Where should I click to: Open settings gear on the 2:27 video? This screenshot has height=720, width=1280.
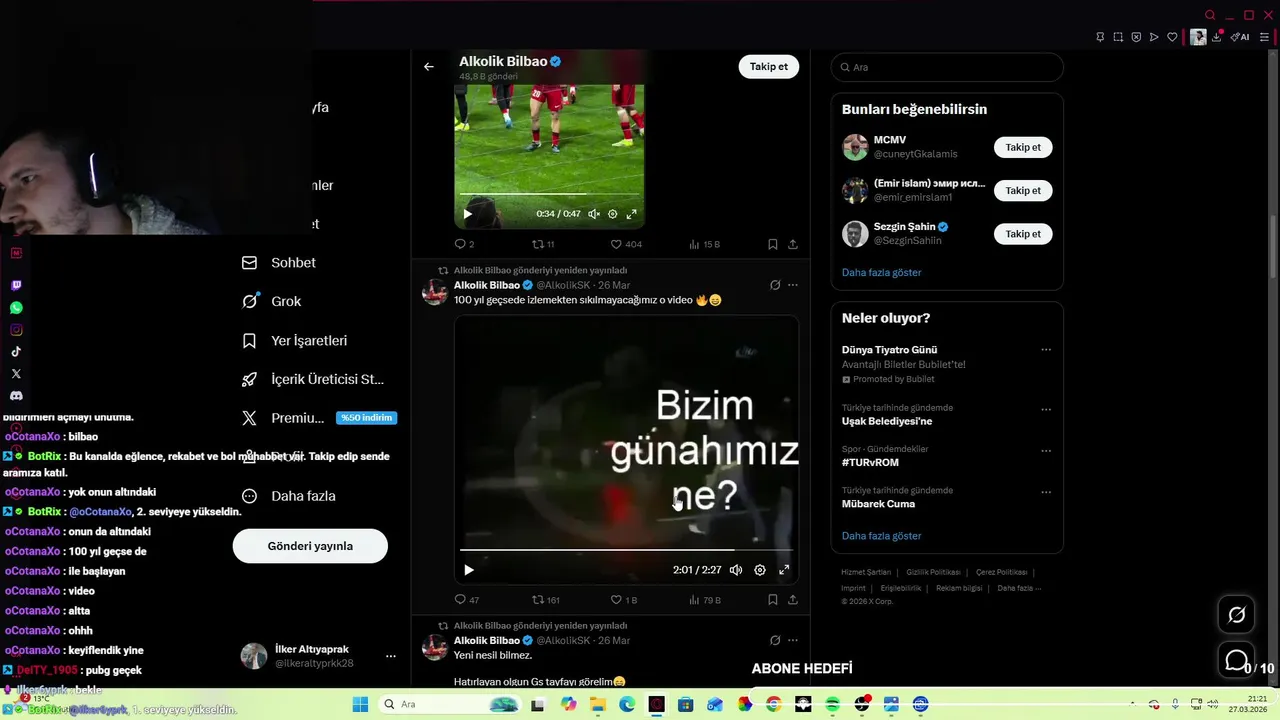click(x=760, y=570)
